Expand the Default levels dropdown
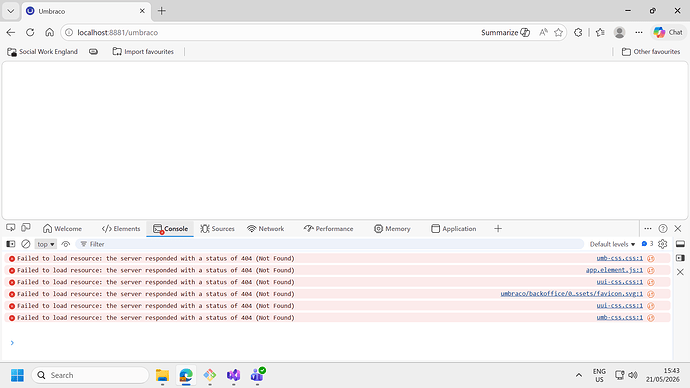This screenshot has width=690, height=388. (612, 244)
